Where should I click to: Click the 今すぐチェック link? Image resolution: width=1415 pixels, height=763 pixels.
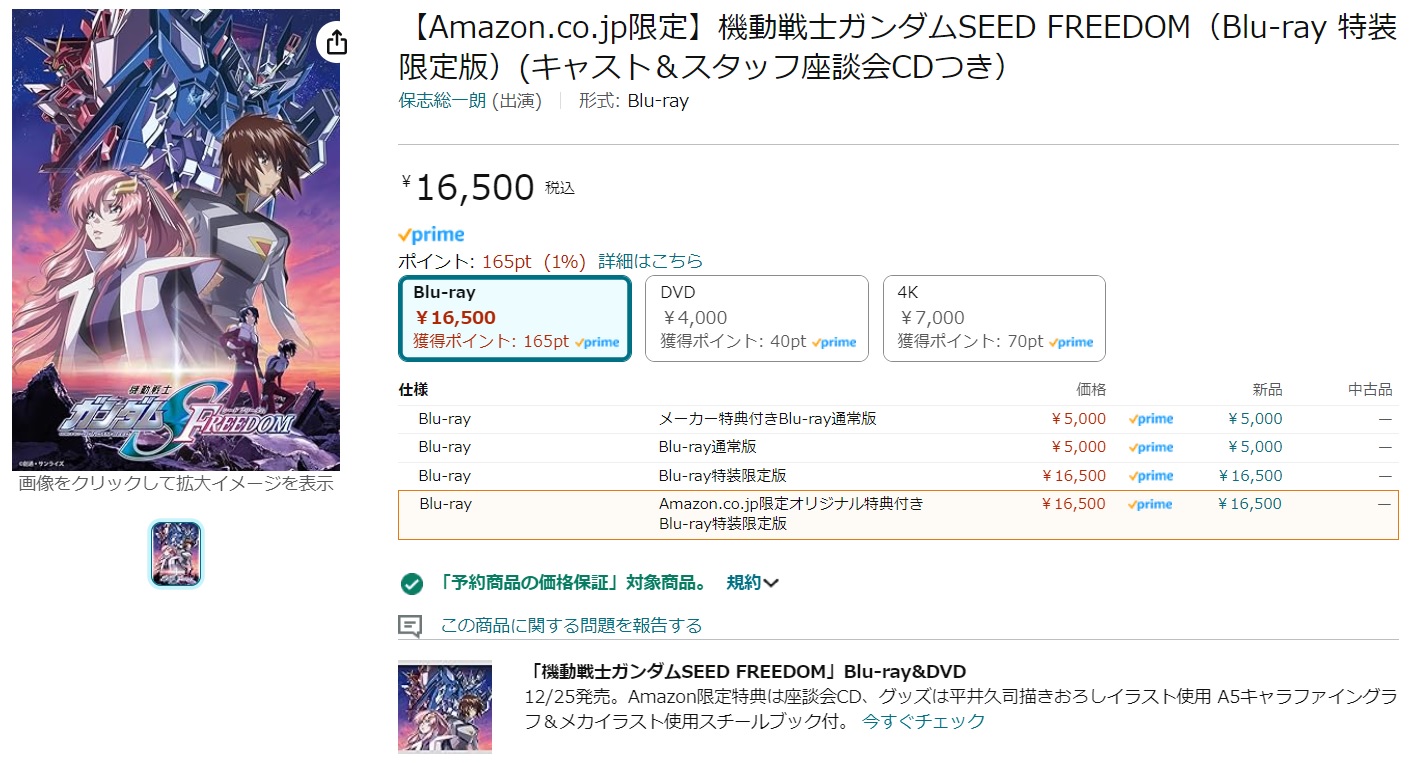coord(923,721)
